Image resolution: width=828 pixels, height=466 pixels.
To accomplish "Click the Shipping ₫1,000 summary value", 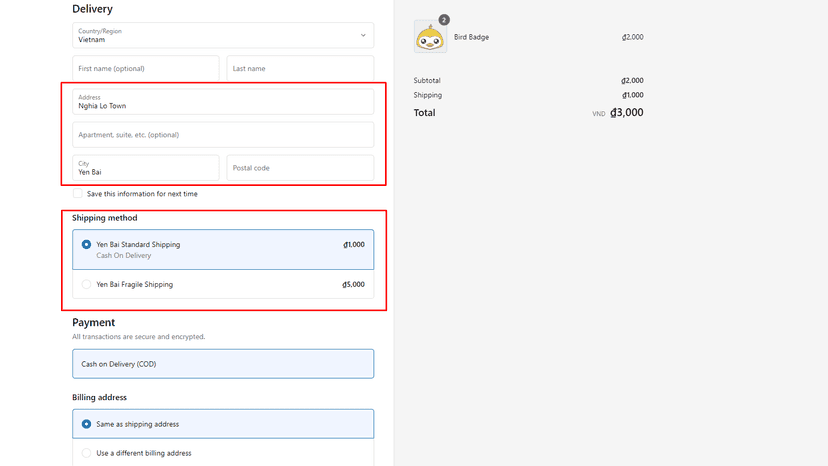I will pos(633,95).
